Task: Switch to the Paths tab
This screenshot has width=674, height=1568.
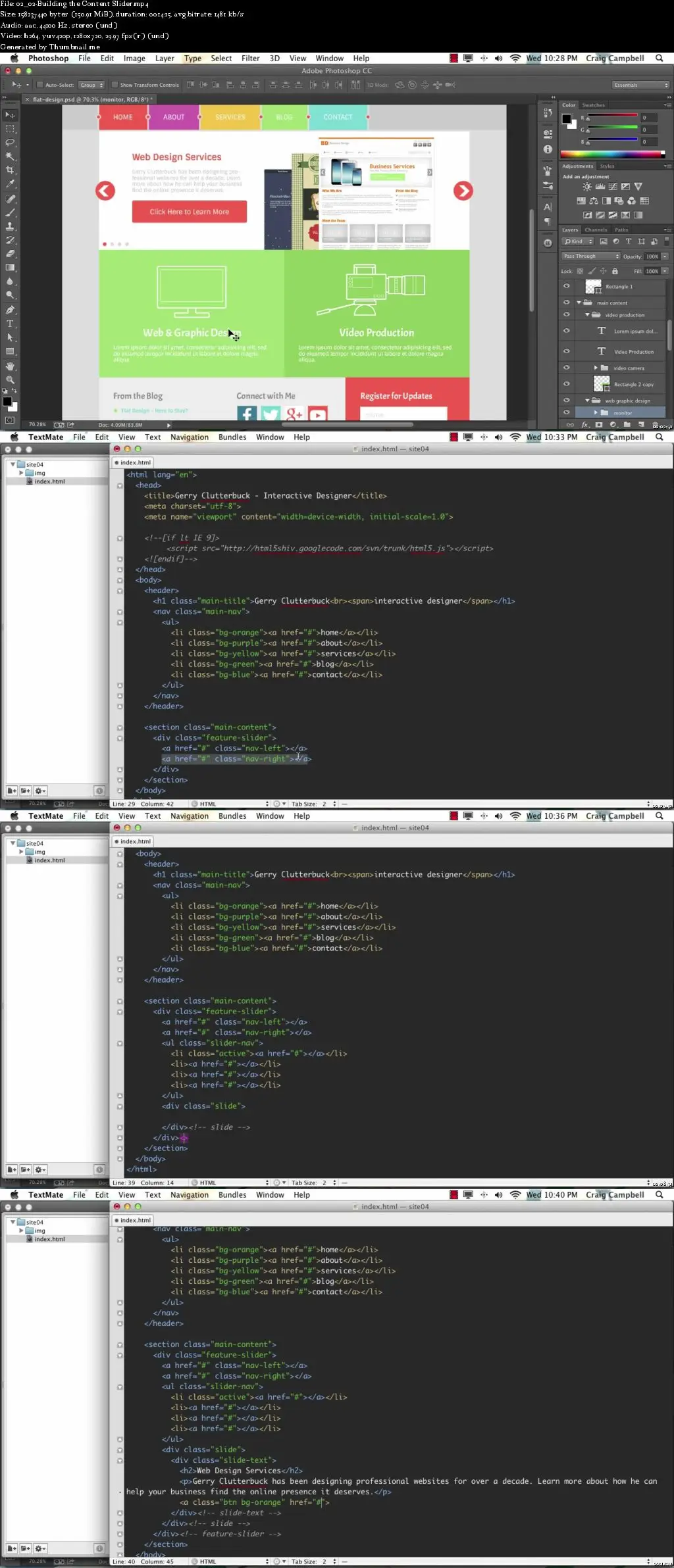Action: coord(621,230)
